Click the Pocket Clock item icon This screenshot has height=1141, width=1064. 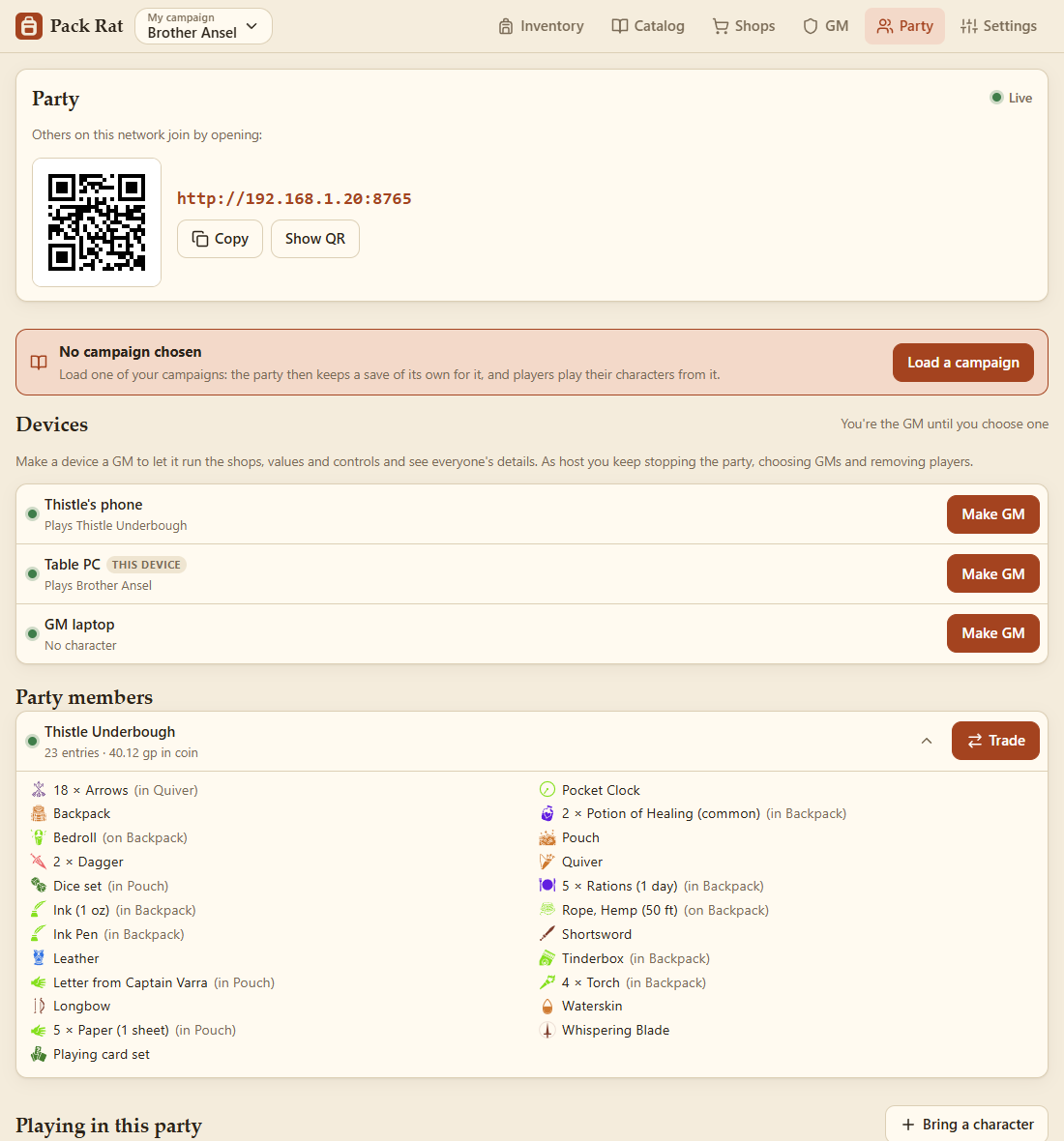(x=547, y=790)
